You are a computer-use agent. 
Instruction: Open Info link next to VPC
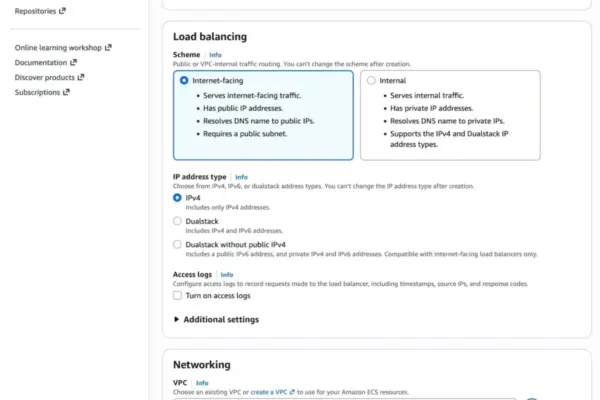pos(202,383)
